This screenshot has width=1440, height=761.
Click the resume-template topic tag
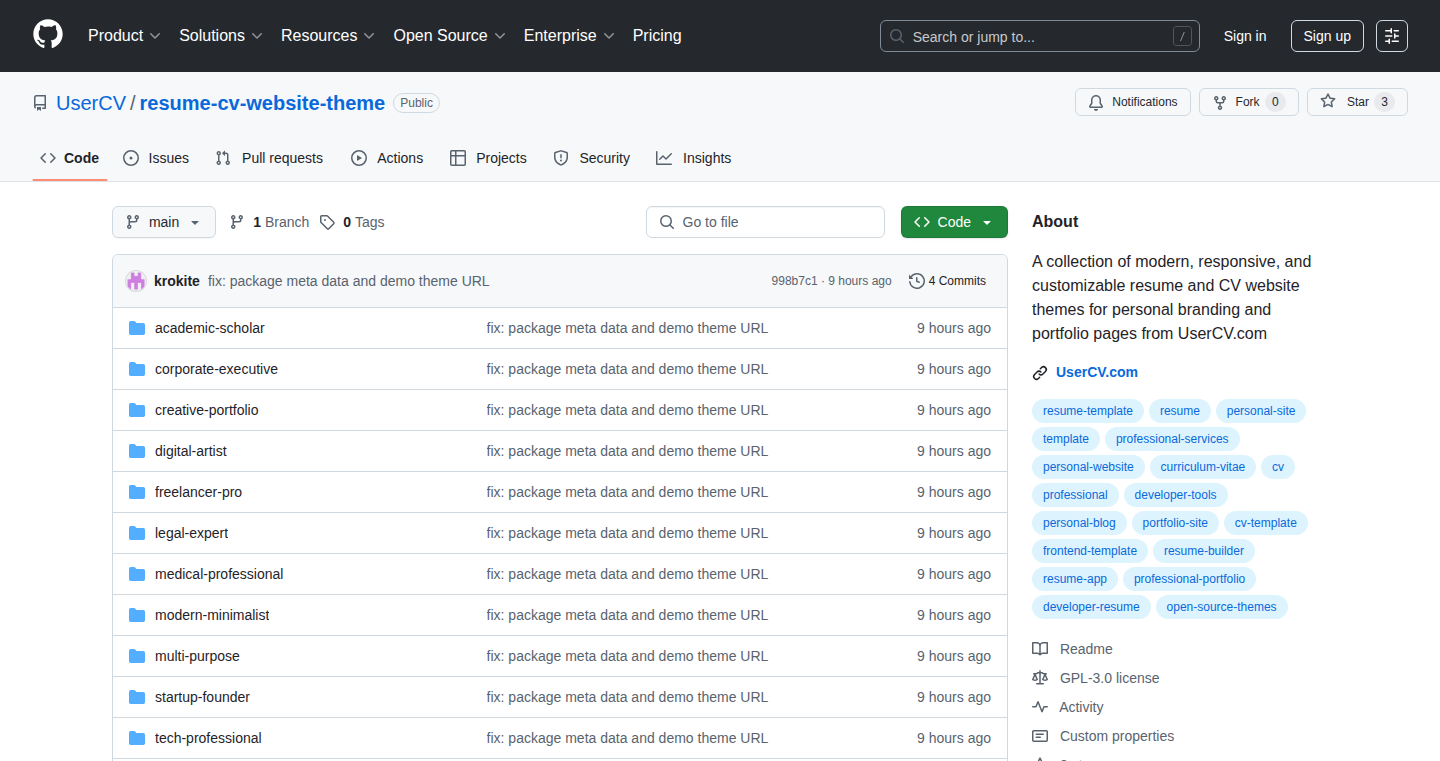[1088, 411]
